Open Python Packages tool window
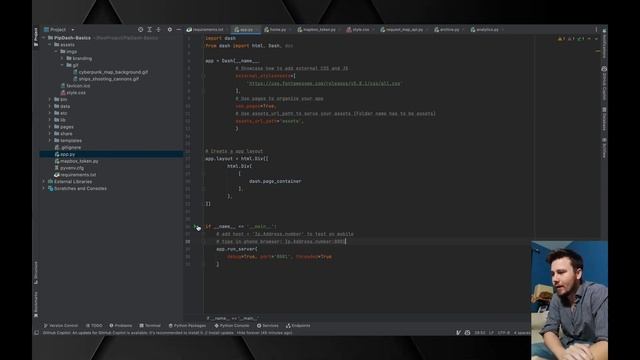Screen dimensions: 640x360 click(x=187, y=325)
